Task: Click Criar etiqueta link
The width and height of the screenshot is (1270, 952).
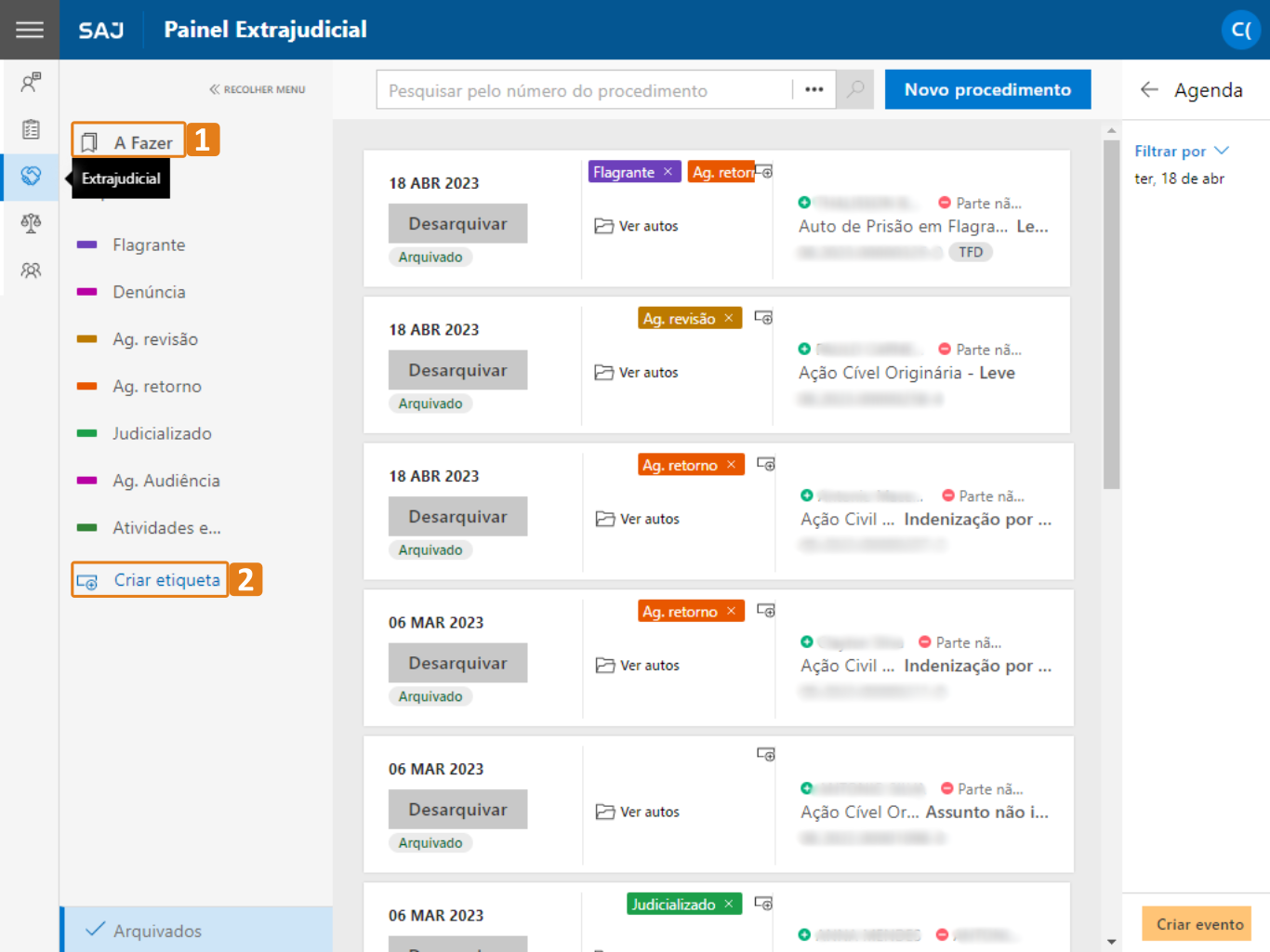Action: coord(150,580)
